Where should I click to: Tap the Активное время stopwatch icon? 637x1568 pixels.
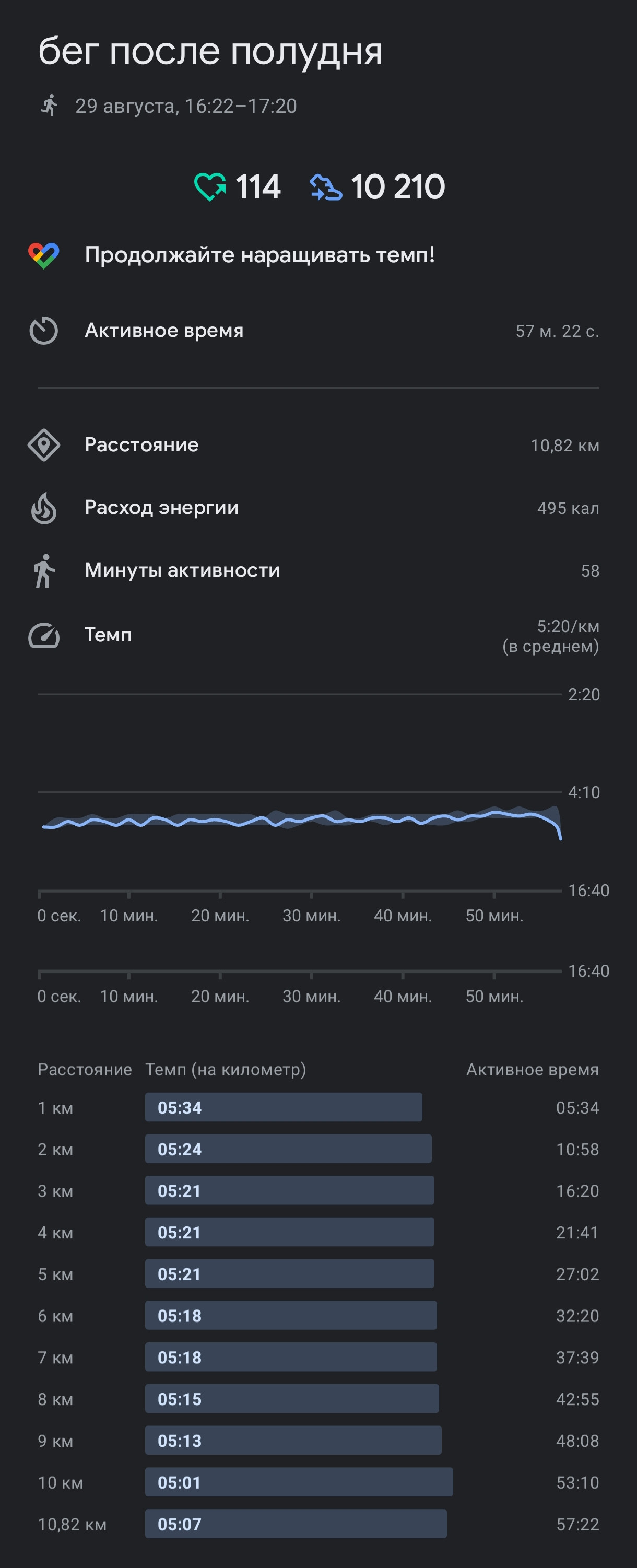pos(44,331)
